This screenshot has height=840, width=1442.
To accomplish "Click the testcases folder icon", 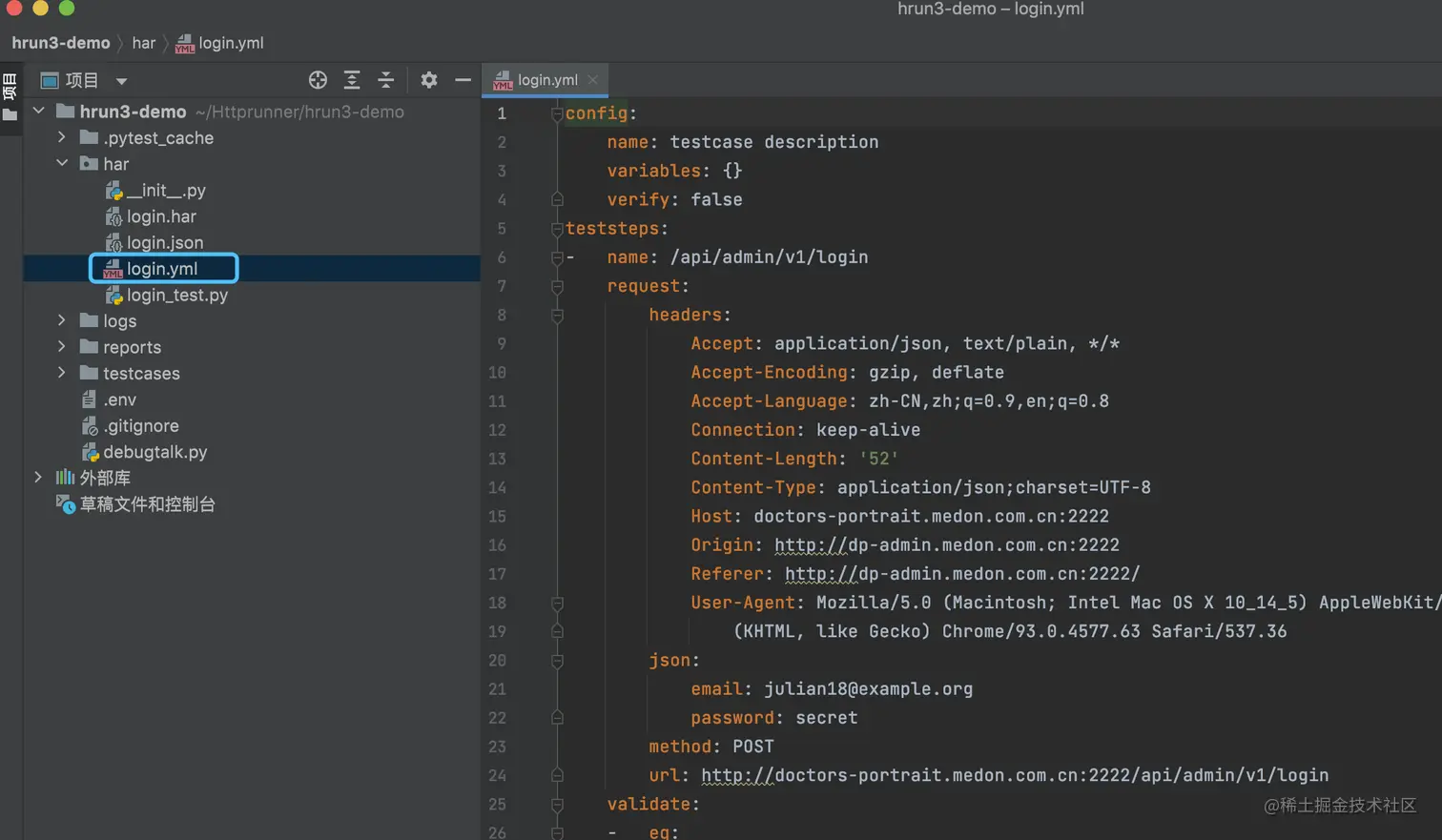I will (89, 373).
